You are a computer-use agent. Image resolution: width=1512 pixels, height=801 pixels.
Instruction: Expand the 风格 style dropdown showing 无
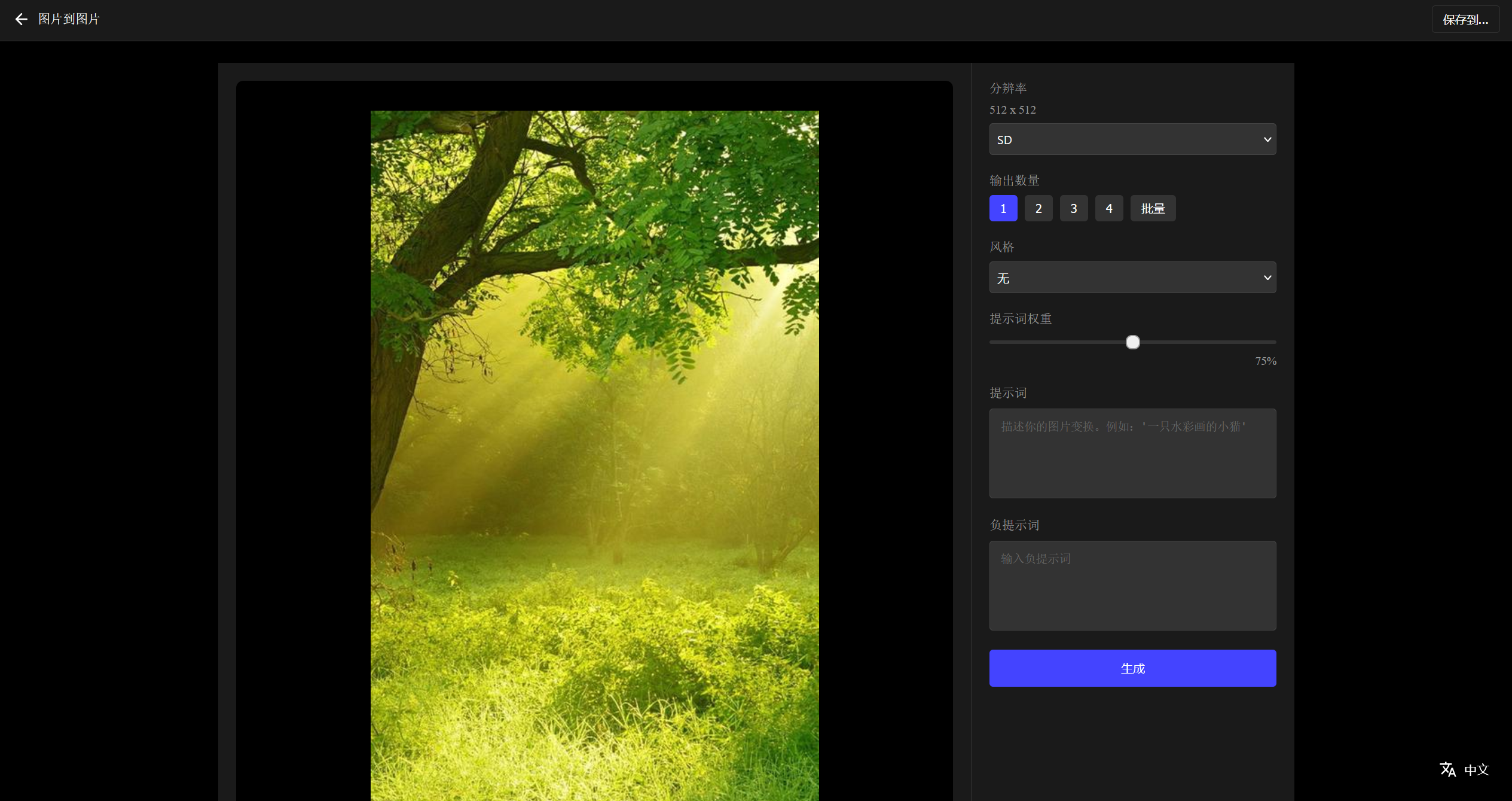[1124, 278]
